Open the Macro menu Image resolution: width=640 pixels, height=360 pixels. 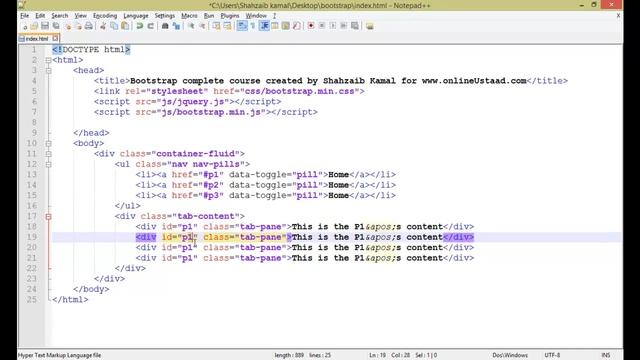(189, 16)
